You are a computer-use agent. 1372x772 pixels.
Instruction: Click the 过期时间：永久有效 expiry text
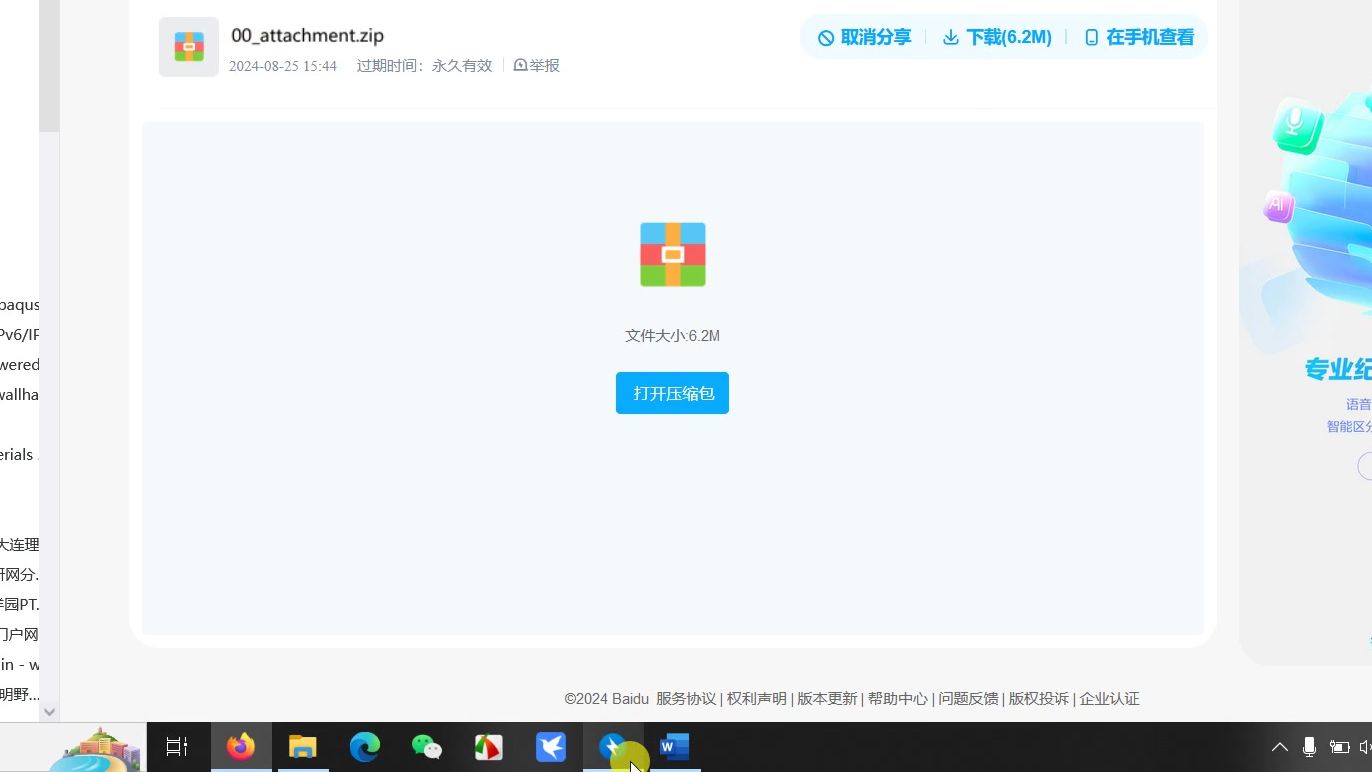(424, 65)
